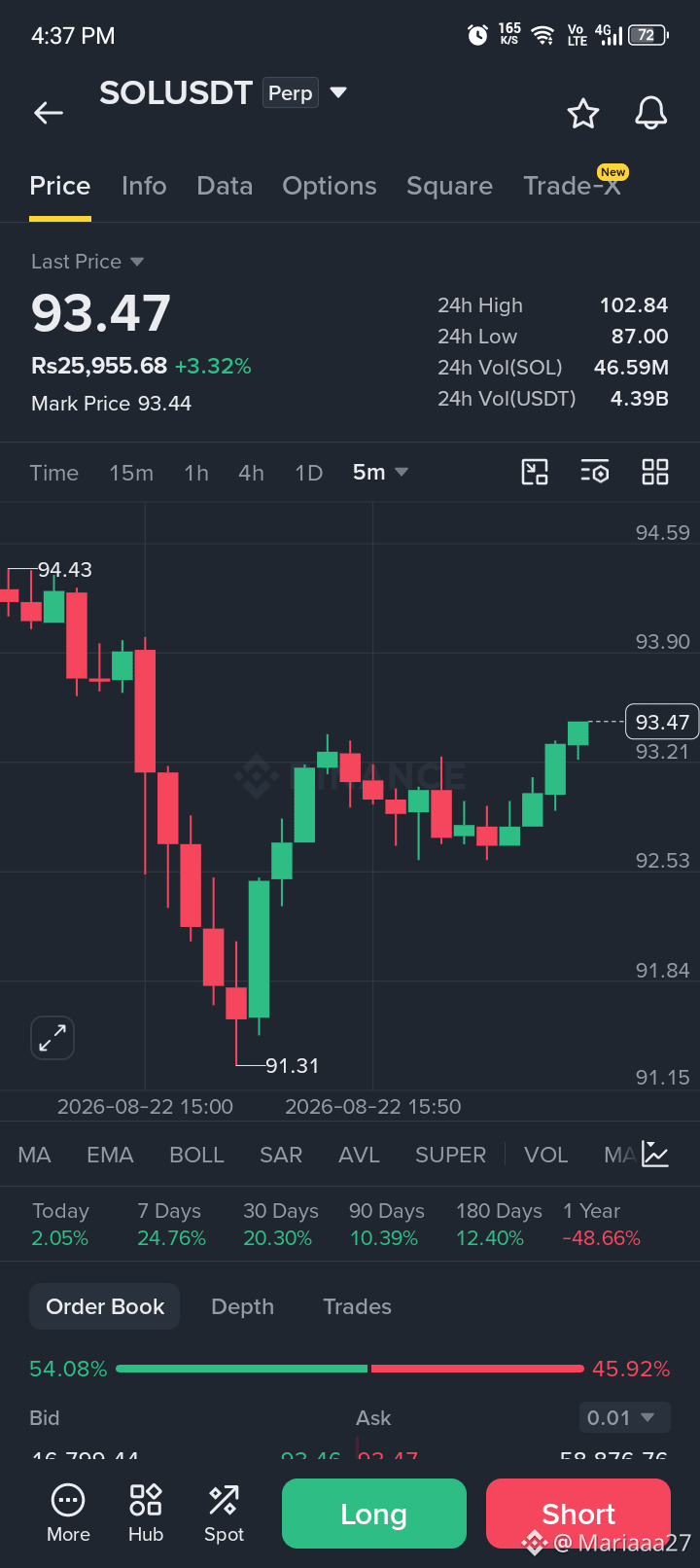
Task: Tap the 94.43 high marker on chart
Action: click(65, 570)
